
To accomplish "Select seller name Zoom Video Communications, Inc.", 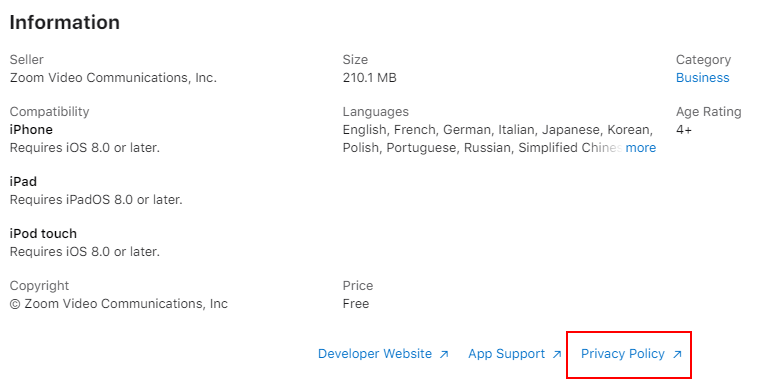I will click(113, 78).
